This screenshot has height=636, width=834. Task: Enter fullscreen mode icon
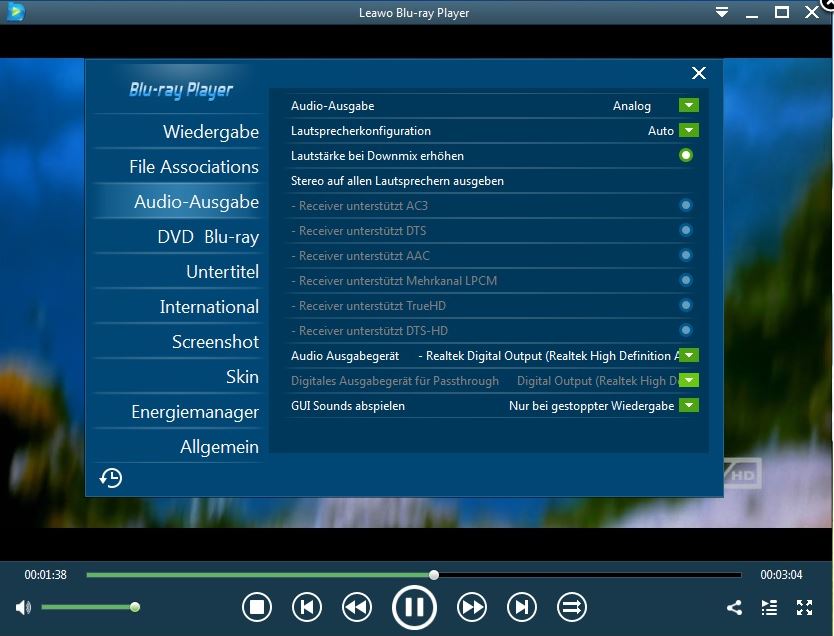point(804,607)
